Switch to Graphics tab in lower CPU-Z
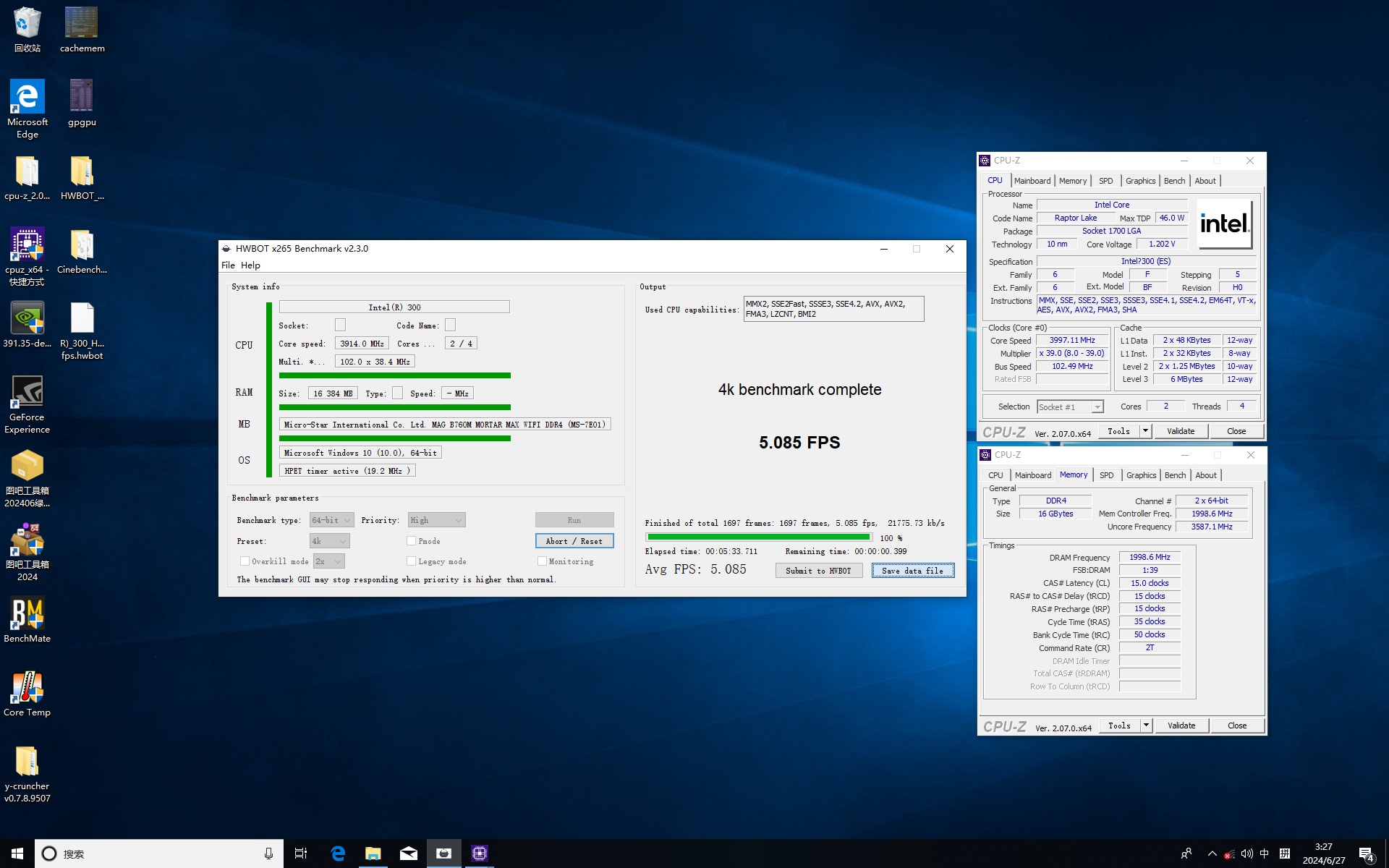The image size is (1389, 868). coord(1141,475)
